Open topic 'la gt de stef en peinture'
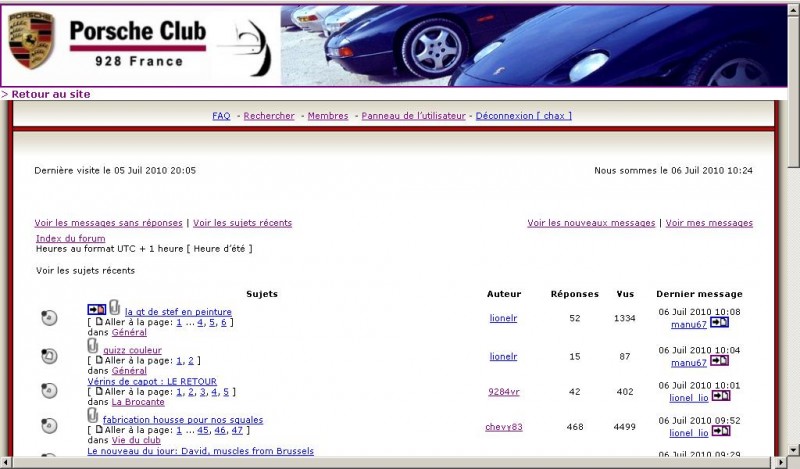Image resolution: width=800 pixels, height=469 pixels. click(178, 312)
